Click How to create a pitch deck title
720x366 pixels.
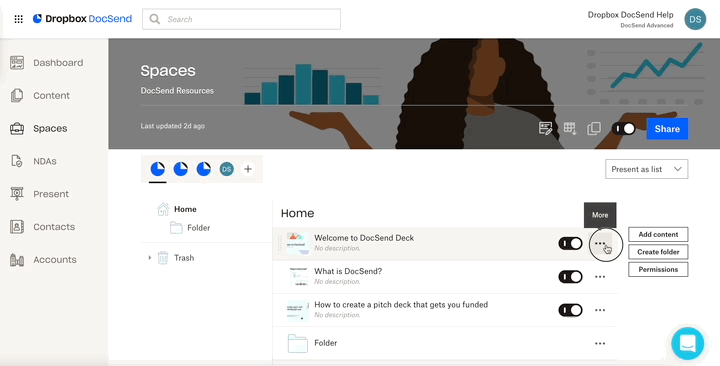(401, 305)
